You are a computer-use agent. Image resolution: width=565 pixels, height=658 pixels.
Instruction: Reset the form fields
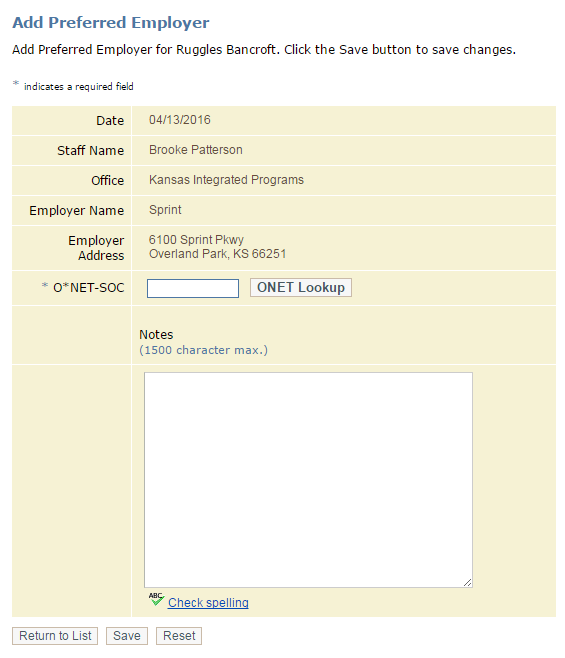tap(179, 636)
